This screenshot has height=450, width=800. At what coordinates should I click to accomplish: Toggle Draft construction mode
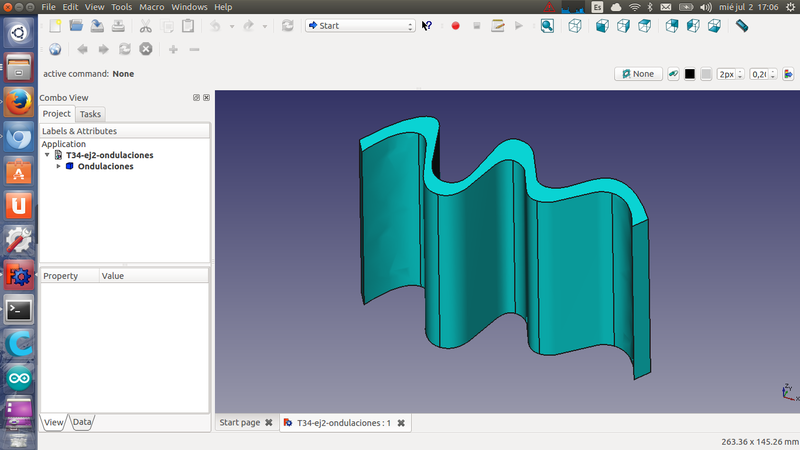(x=672, y=74)
